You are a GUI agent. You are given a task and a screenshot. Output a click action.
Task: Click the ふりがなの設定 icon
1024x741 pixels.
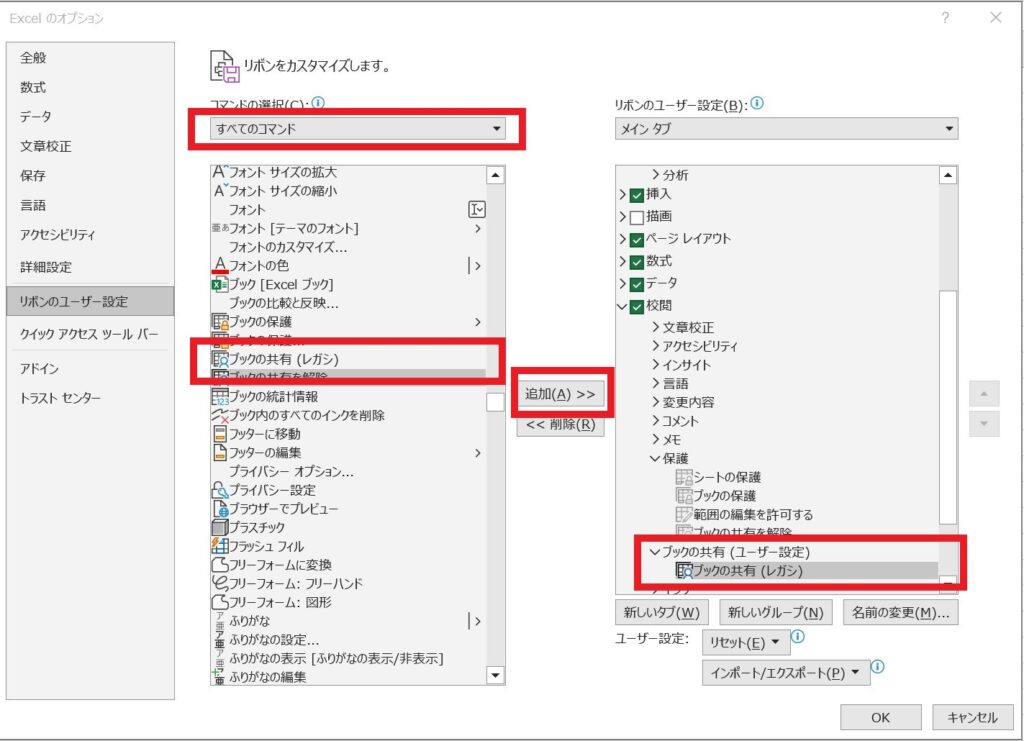(x=219, y=639)
